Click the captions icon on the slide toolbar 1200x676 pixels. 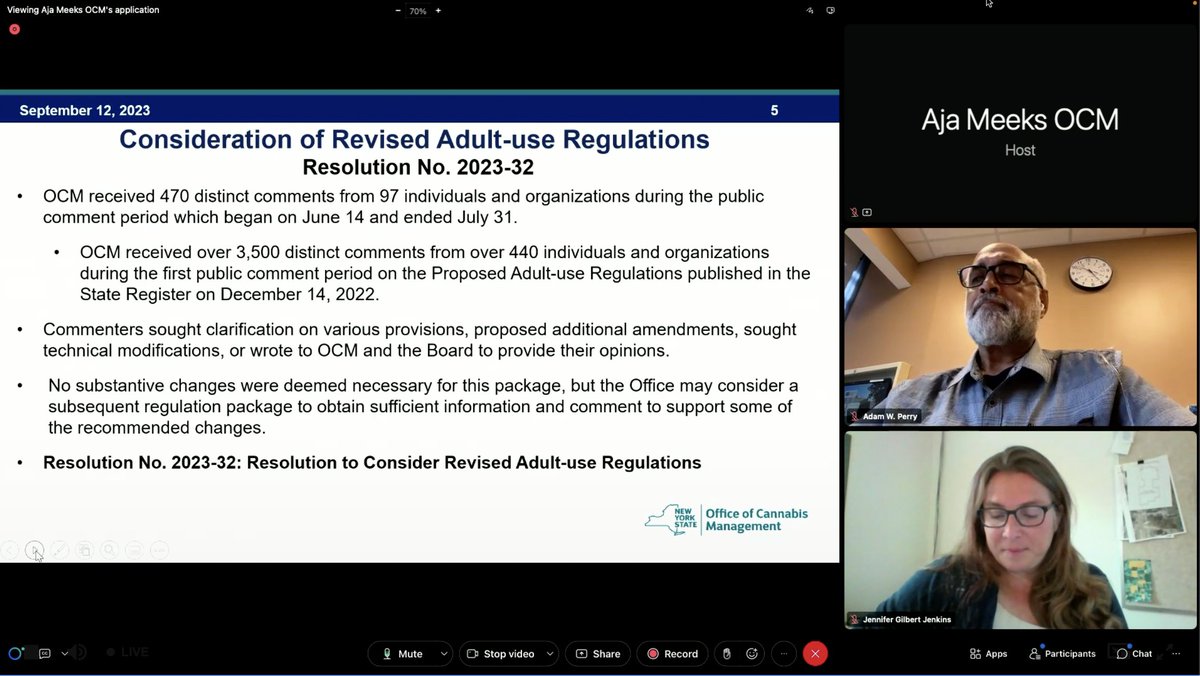coord(134,550)
